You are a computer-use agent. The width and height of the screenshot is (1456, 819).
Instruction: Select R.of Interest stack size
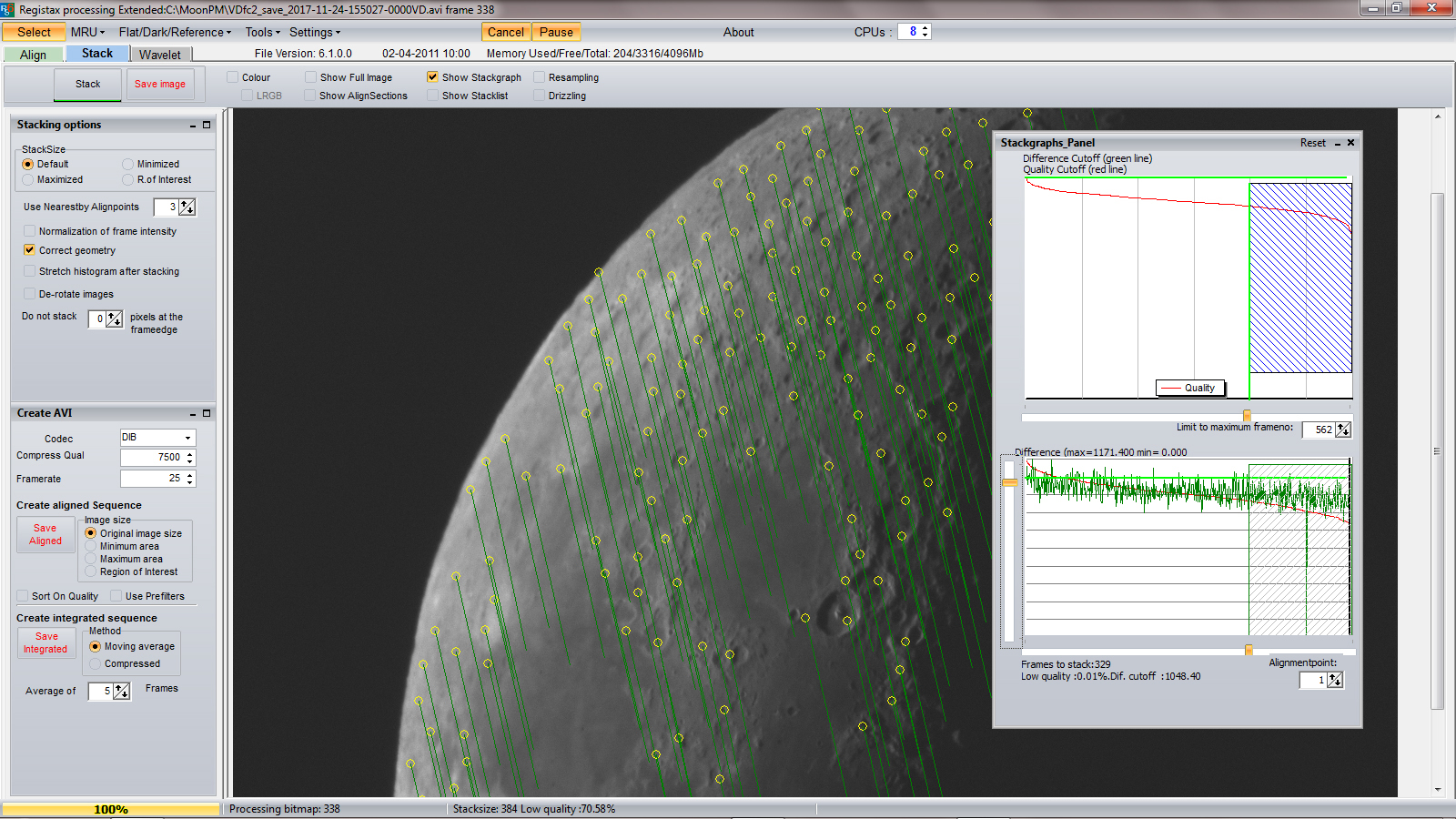click(128, 180)
